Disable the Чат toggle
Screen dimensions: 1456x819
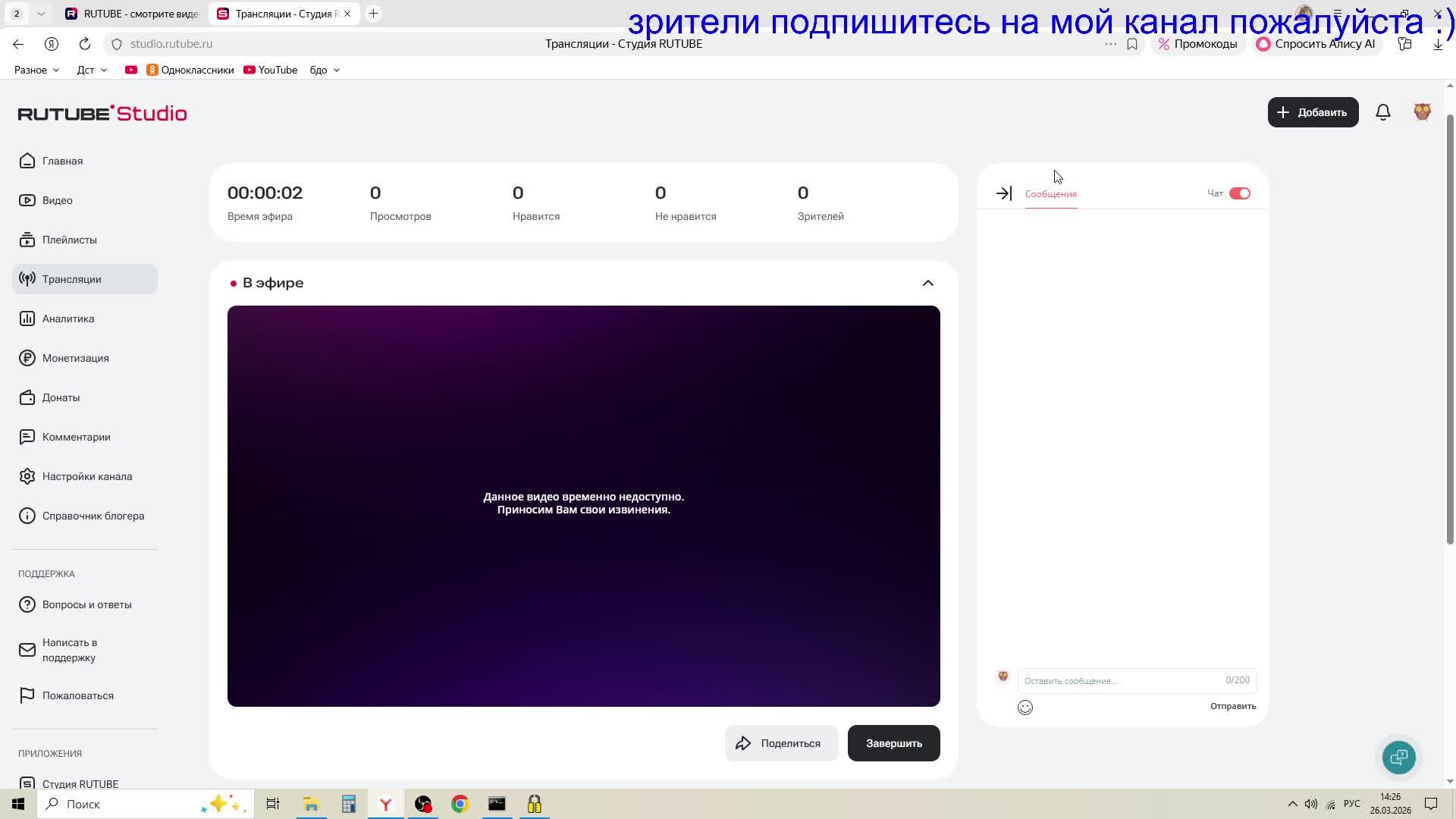(x=1241, y=193)
